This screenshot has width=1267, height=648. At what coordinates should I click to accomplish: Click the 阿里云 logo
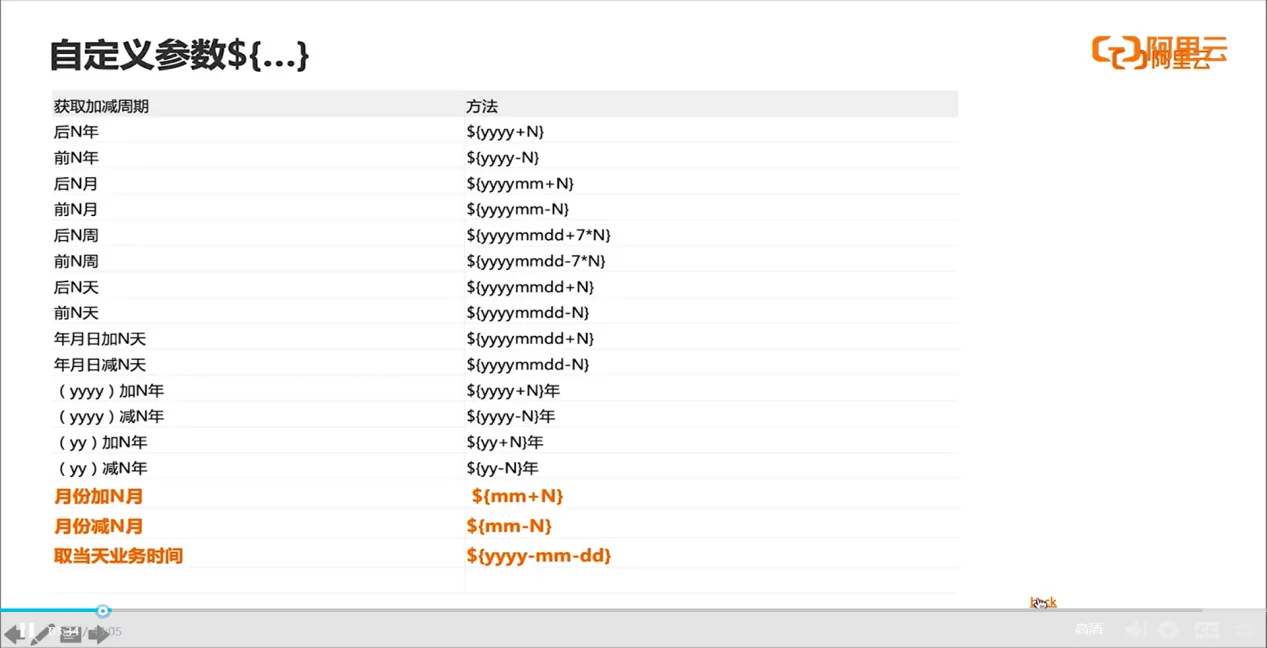pyautogui.click(x=1160, y=53)
